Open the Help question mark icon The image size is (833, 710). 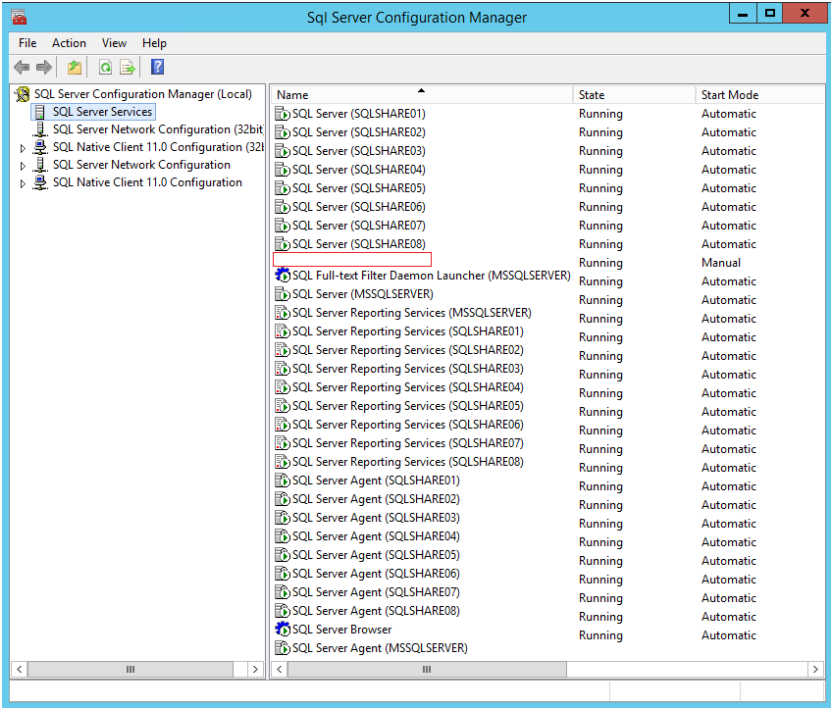[x=157, y=67]
